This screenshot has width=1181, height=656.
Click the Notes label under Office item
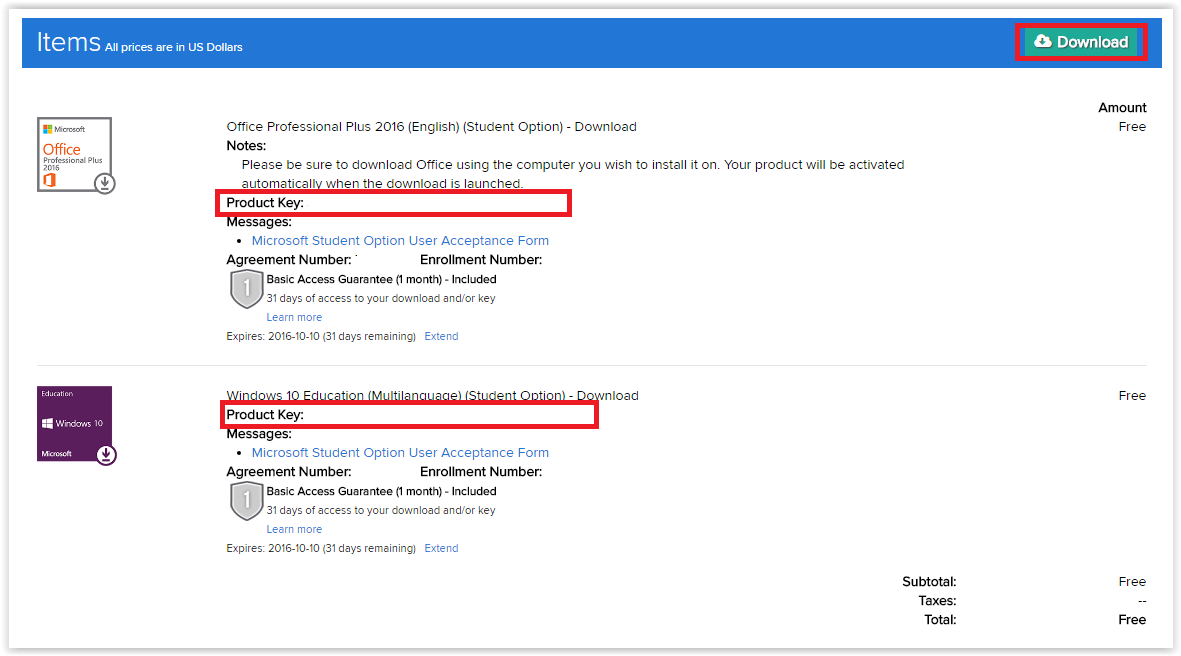(x=246, y=146)
